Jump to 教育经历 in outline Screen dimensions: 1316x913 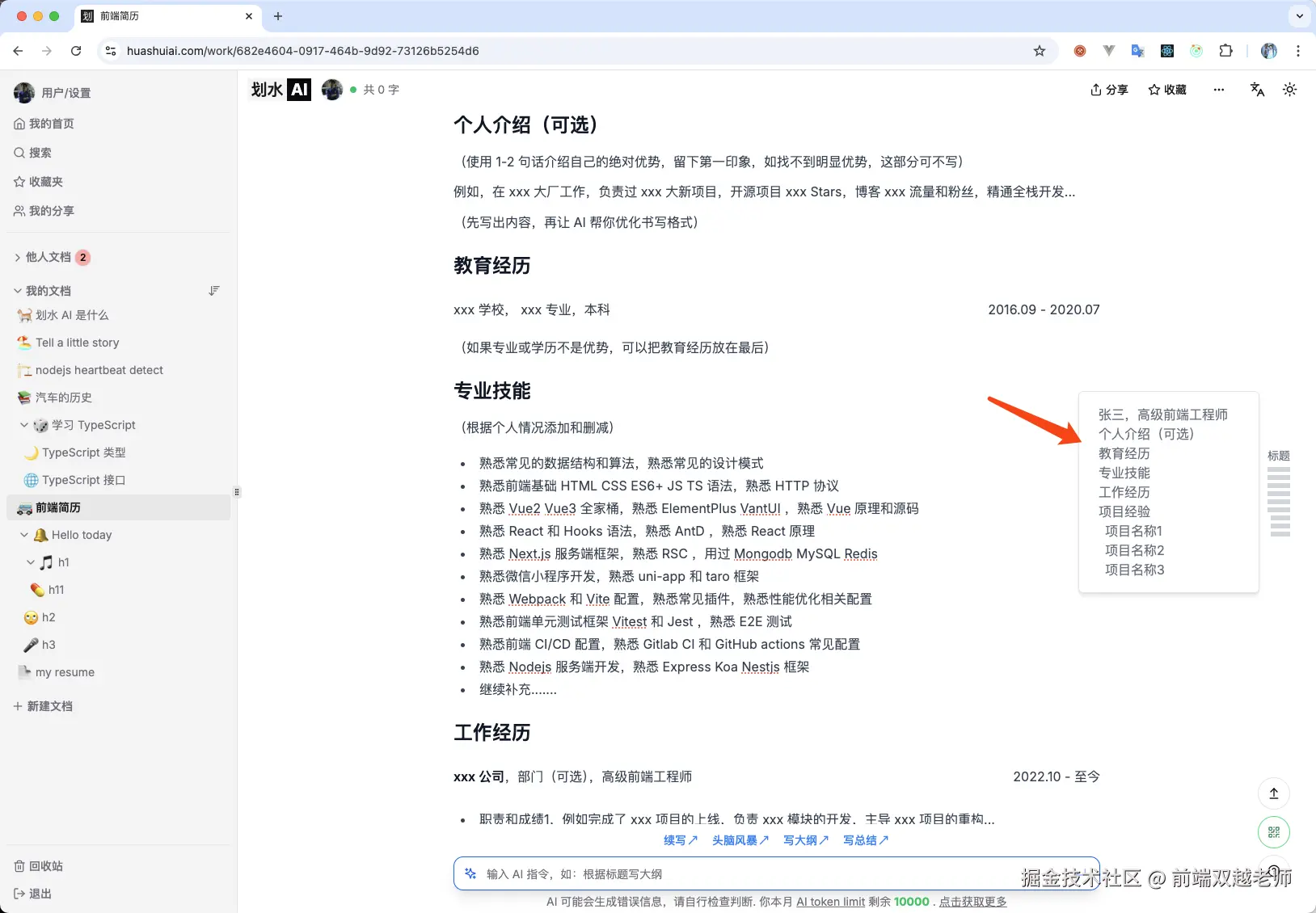(1124, 453)
